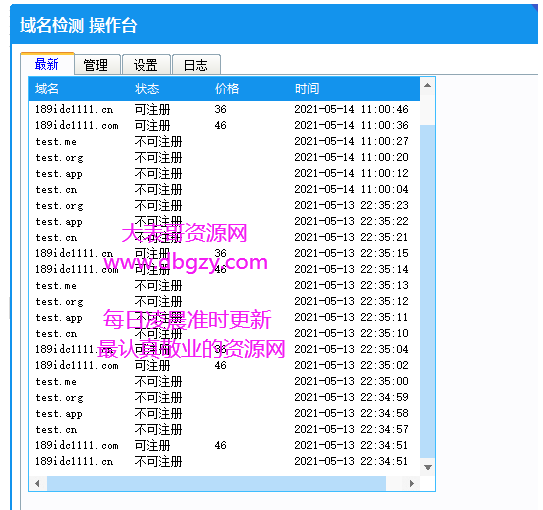Sort by the 状态 column header
Viewport: 543px width, 510px height.
147,89
